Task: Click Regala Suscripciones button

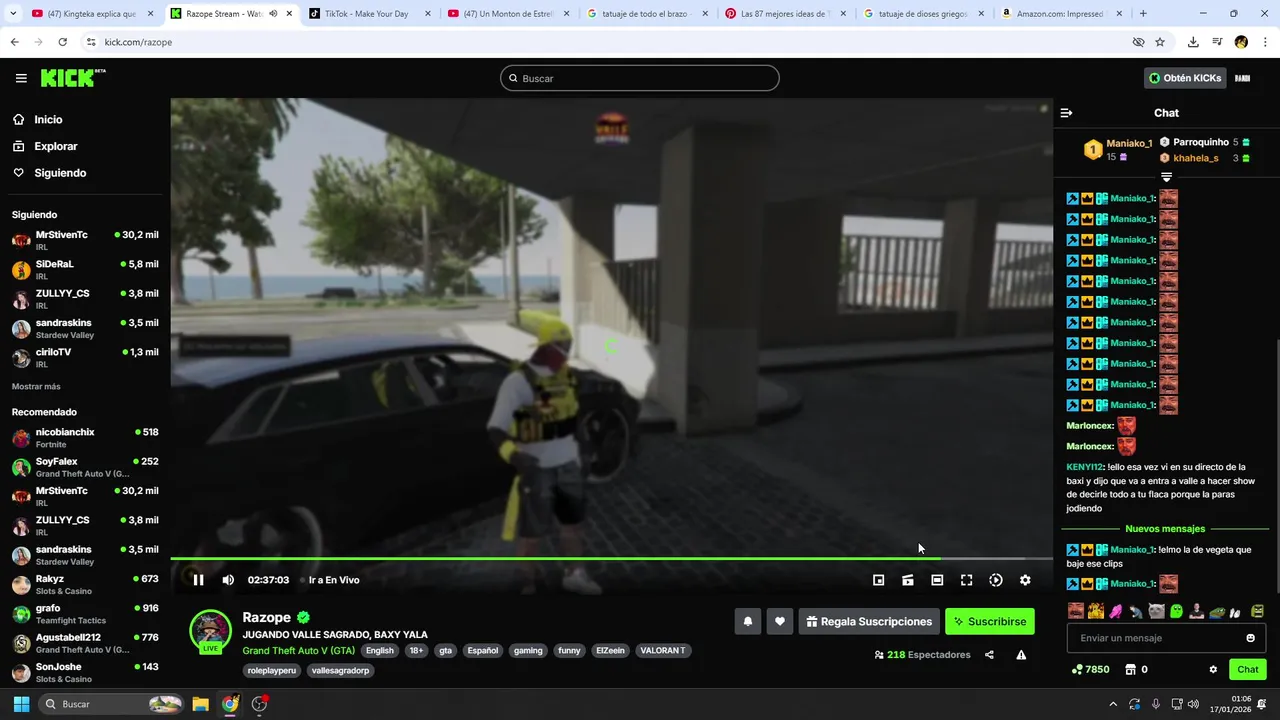Action: point(869,621)
